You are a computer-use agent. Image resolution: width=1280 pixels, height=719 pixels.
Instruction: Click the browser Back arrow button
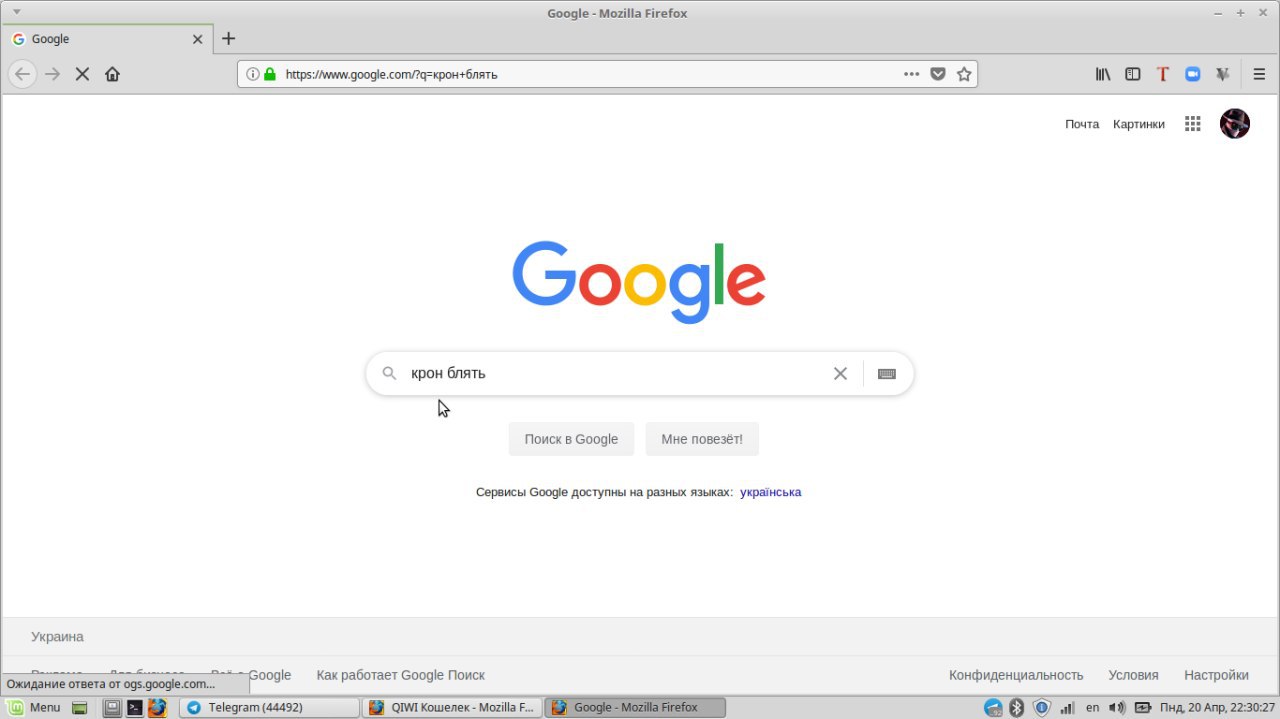[x=23, y=74]
